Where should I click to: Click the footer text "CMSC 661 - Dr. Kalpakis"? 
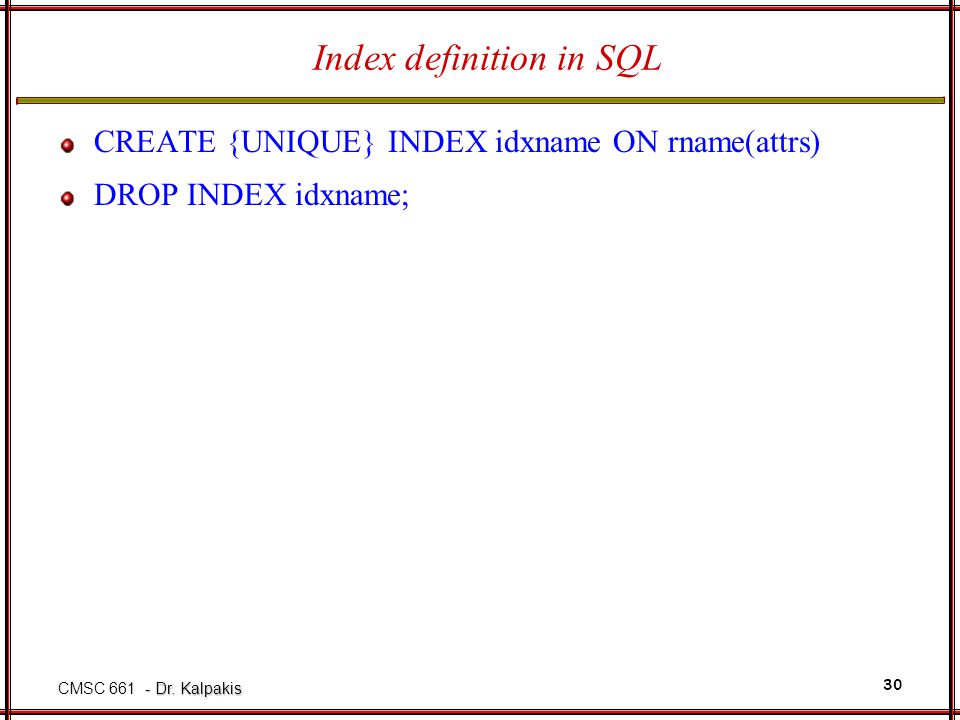pos(149,689)
